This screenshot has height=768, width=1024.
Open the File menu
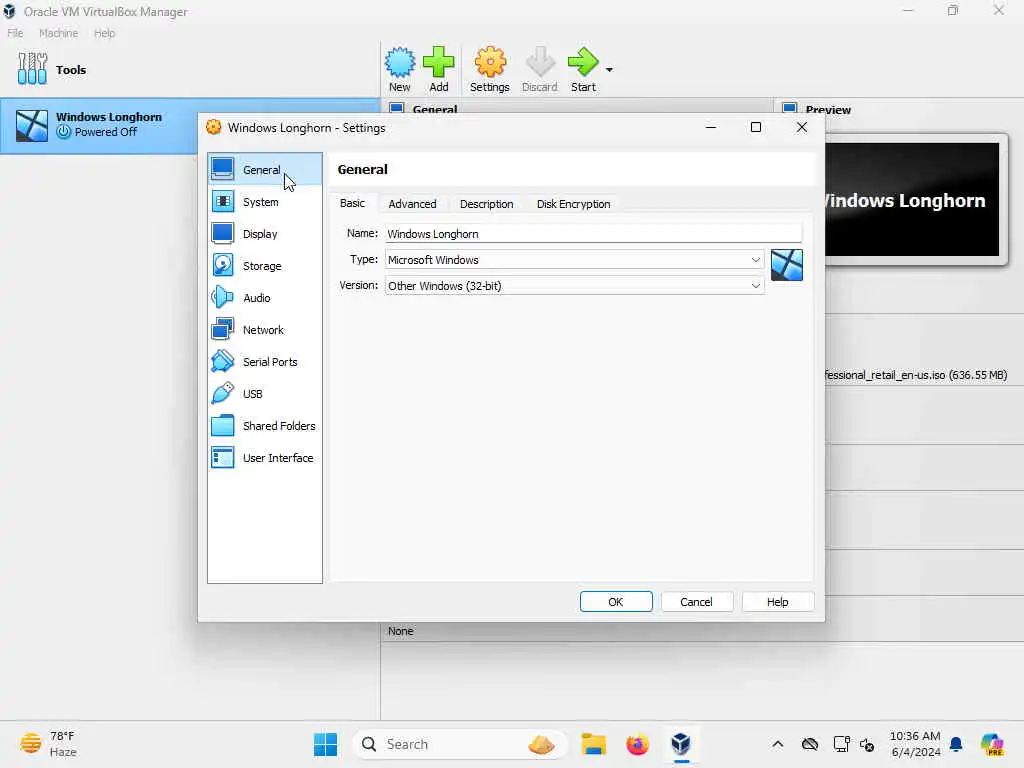(15, 33)
